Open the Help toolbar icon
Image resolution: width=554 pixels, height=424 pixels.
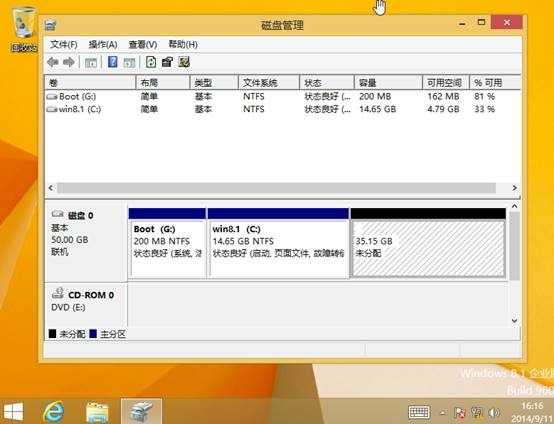pyautogui.click(x=112, y=62)
